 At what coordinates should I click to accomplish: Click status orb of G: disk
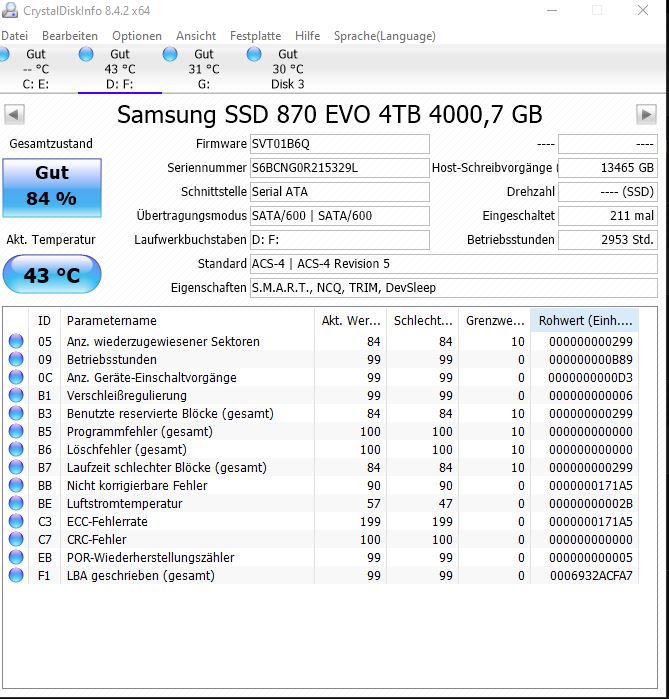tap(170, 54)
